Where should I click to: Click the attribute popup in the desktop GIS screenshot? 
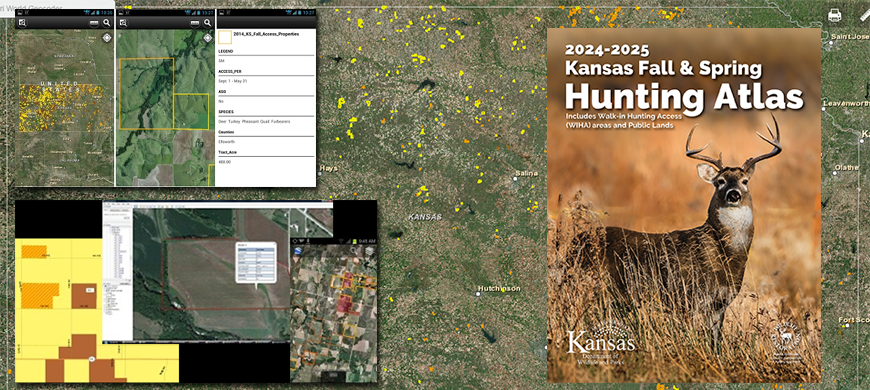click(255, 262)
